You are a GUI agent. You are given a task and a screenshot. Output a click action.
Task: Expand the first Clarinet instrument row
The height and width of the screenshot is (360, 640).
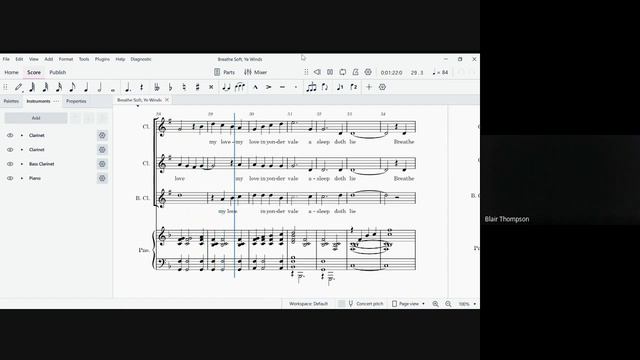(22, 135)
